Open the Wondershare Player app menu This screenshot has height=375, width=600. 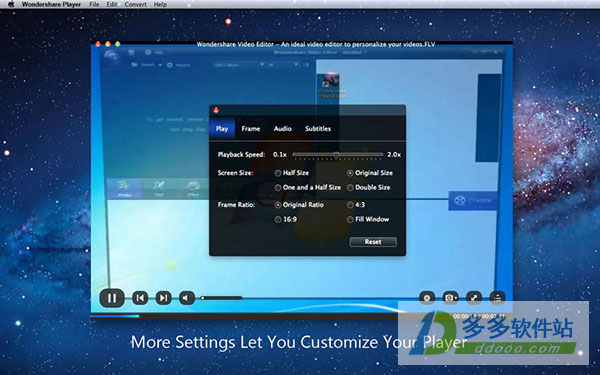click(51, 4)
